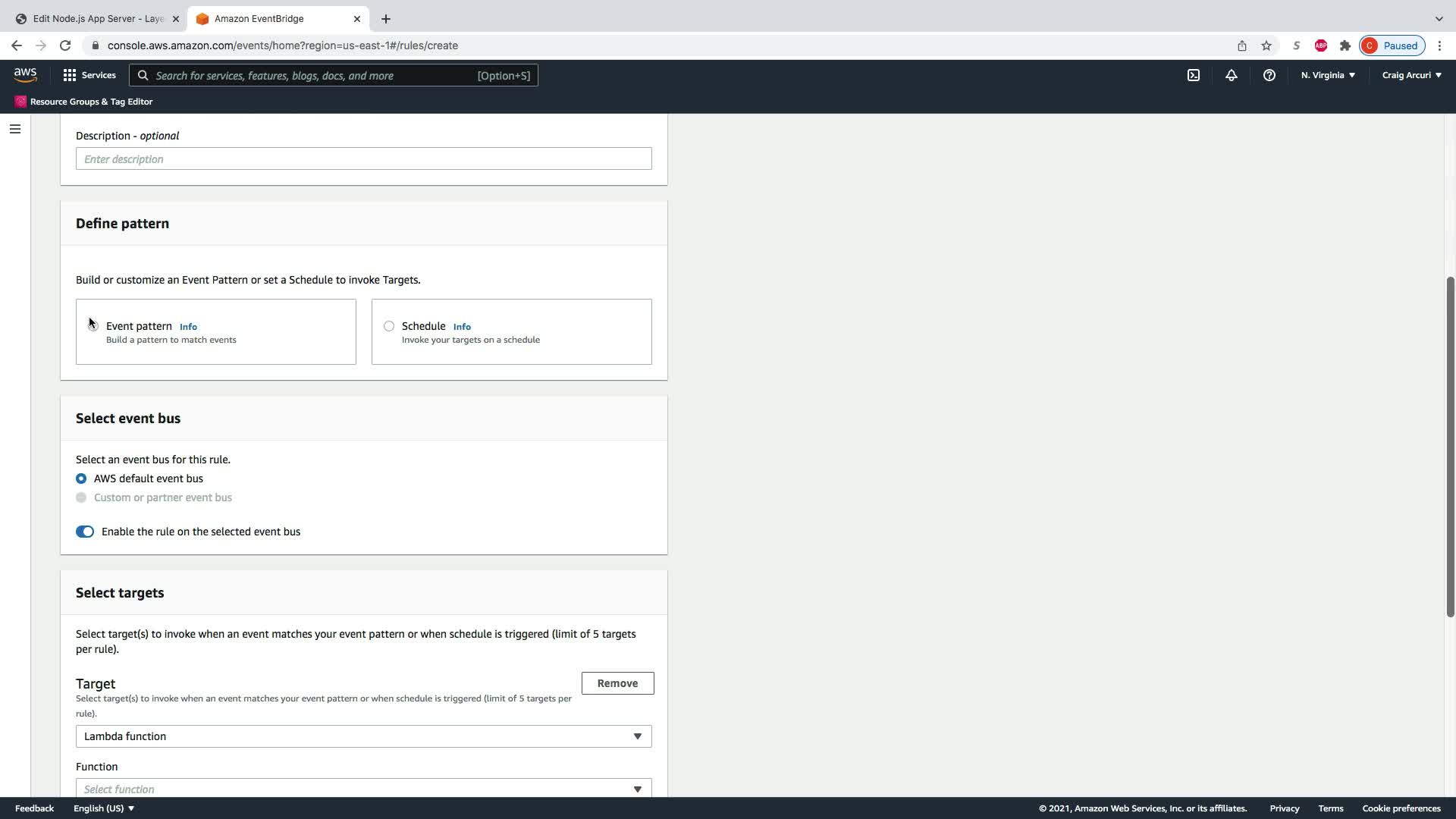Click the Enter description field
This screenshot has height=819, width=1456.
[363, 158]
